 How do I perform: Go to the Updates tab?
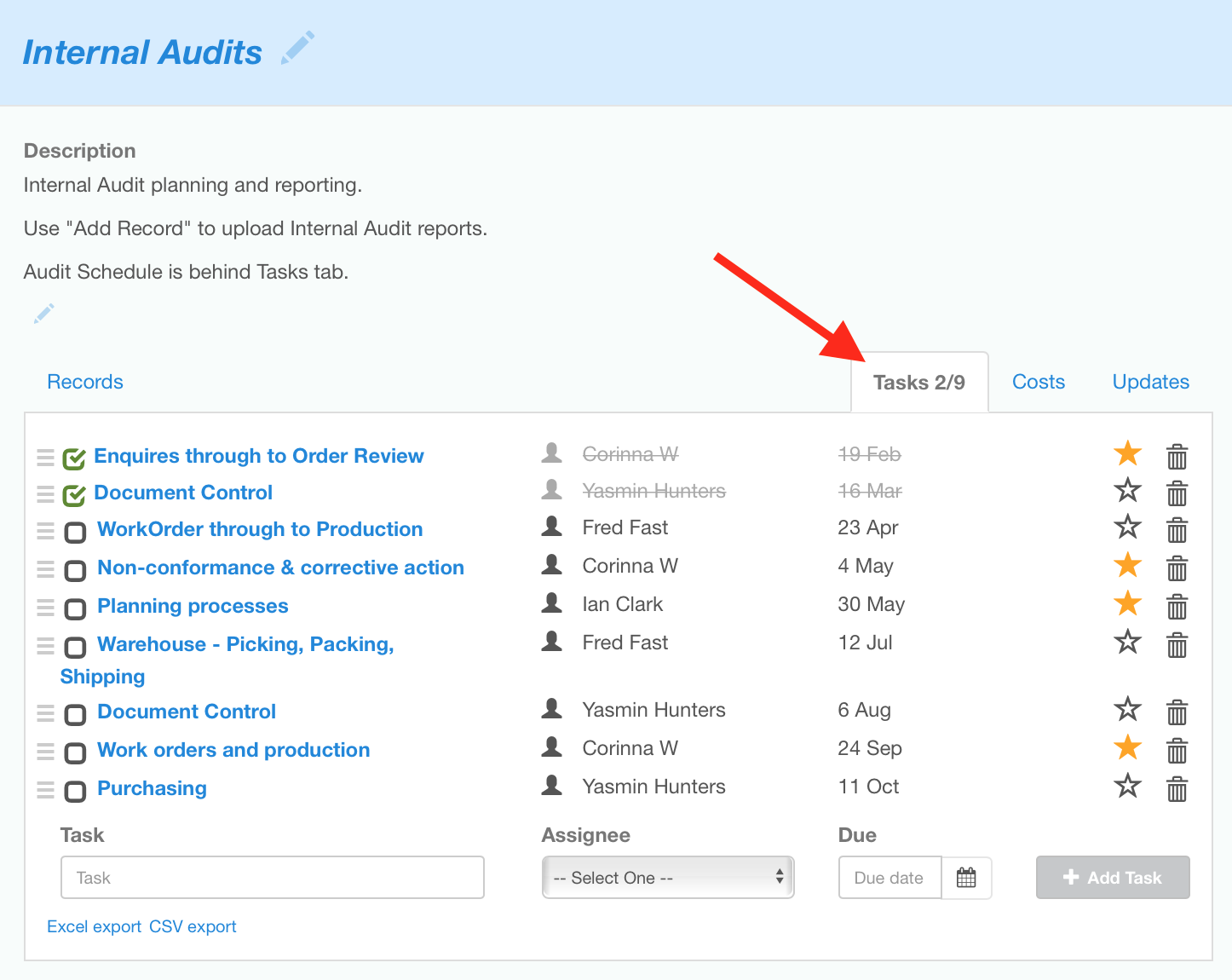coord(1151,382)
